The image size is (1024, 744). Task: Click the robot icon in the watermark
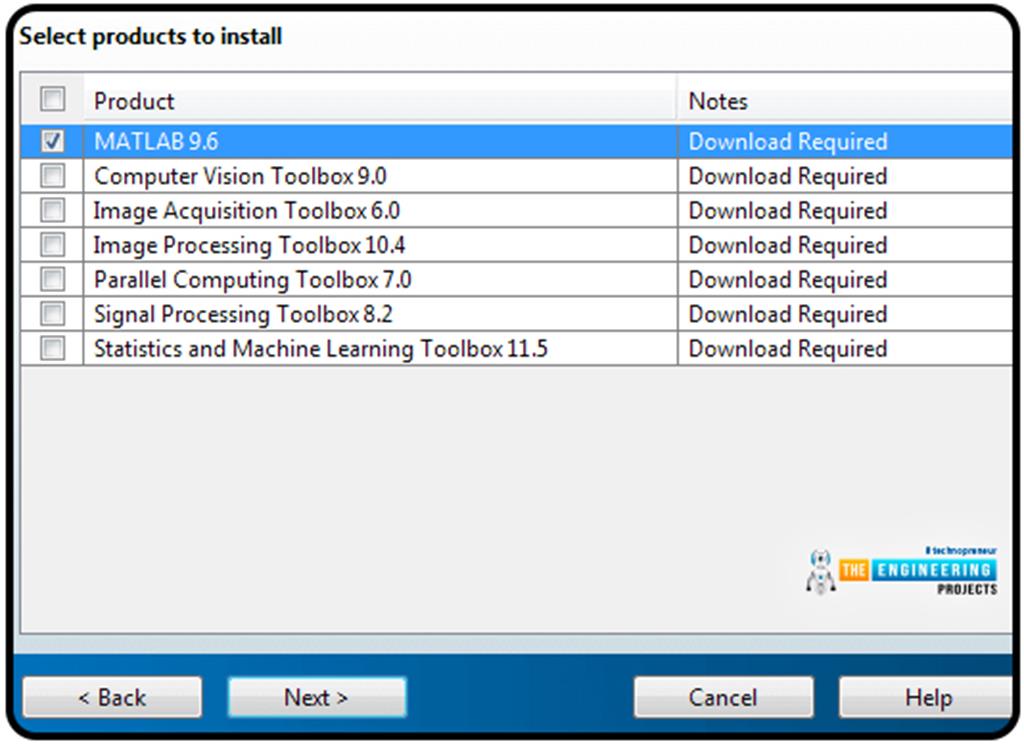tap(820, 572)
